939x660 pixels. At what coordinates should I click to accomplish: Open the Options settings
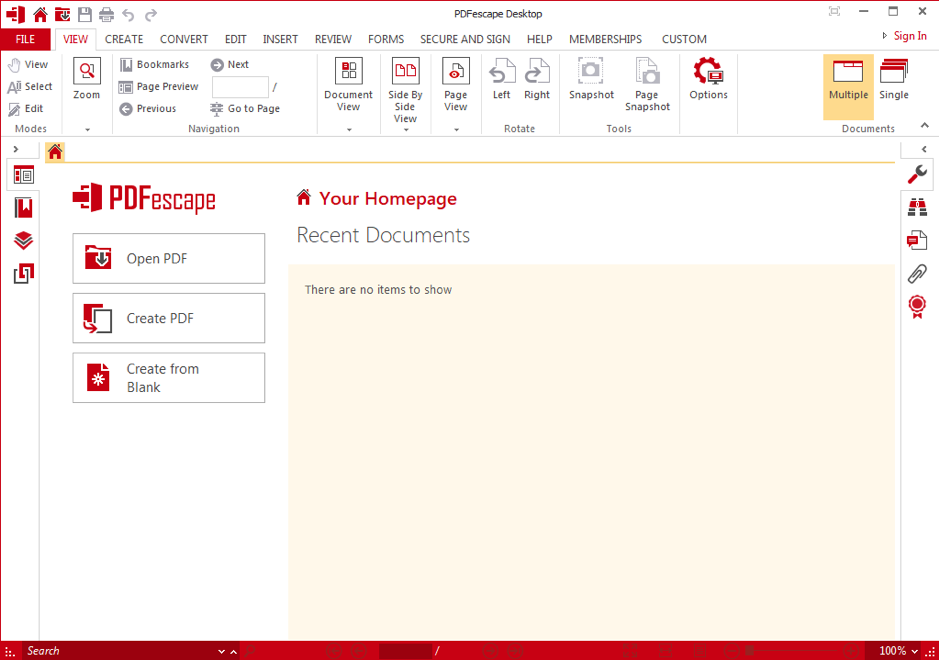(708, 78)
